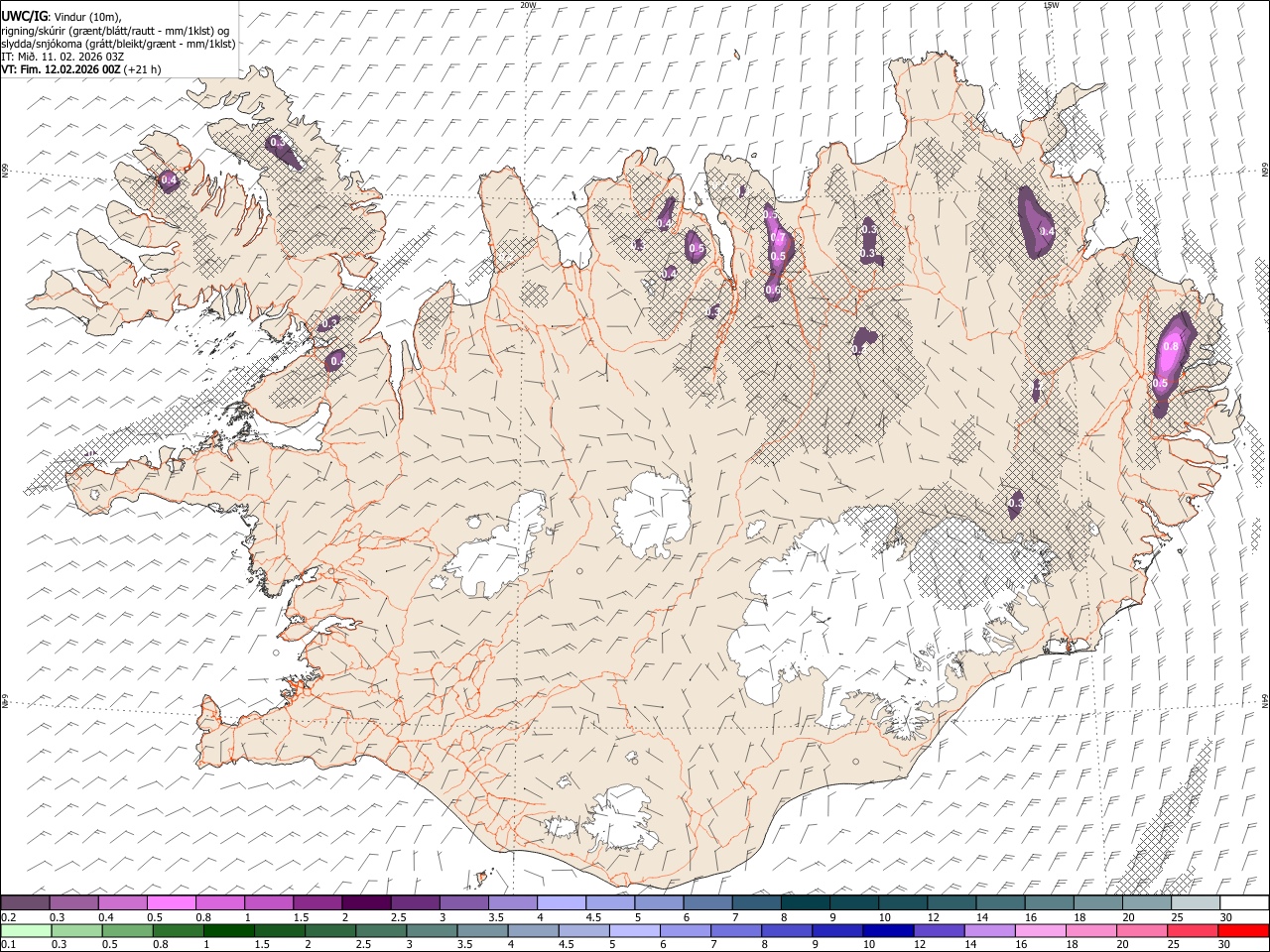Click the 'rigning/skúrir' legend description line

[115, 30]
